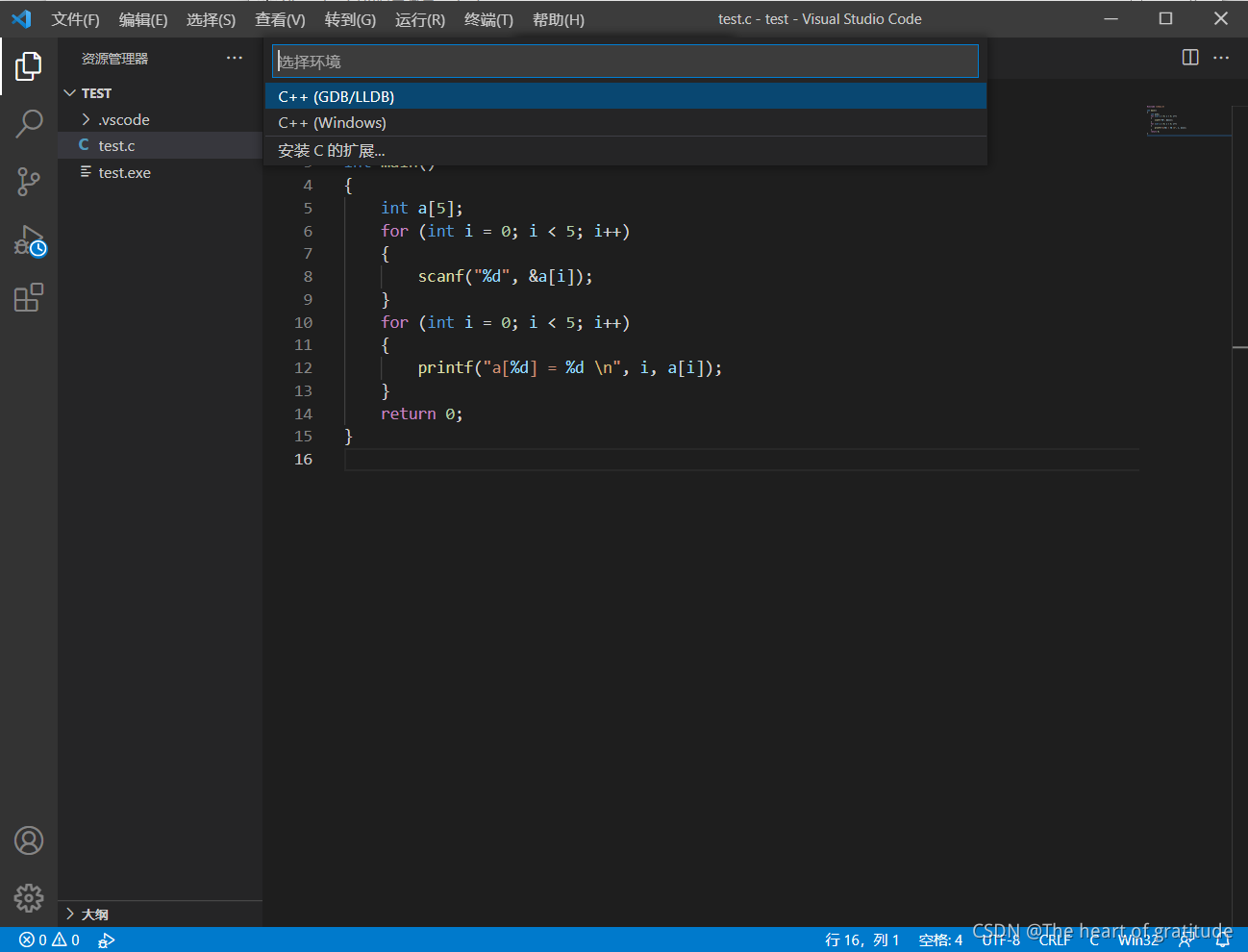The image size is (1248, 952).
Task: Click the 'return 0;' code line
Action: point(421,413)
